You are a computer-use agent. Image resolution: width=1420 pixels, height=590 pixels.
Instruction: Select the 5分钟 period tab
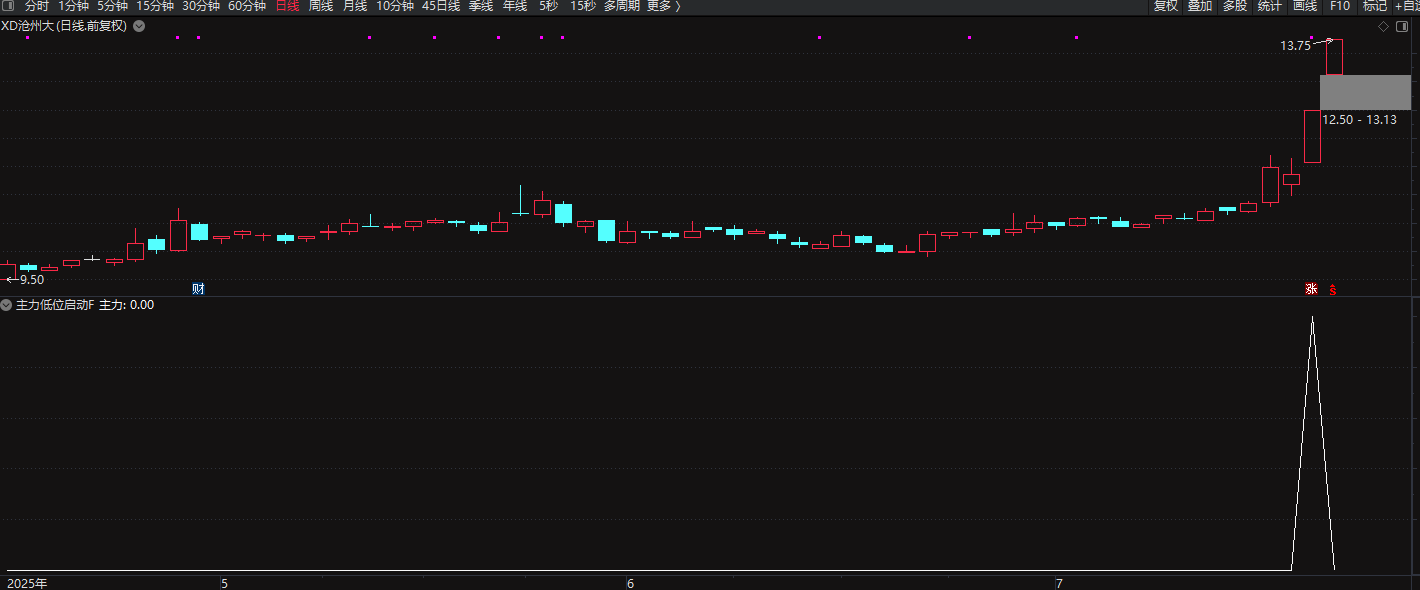112,6
